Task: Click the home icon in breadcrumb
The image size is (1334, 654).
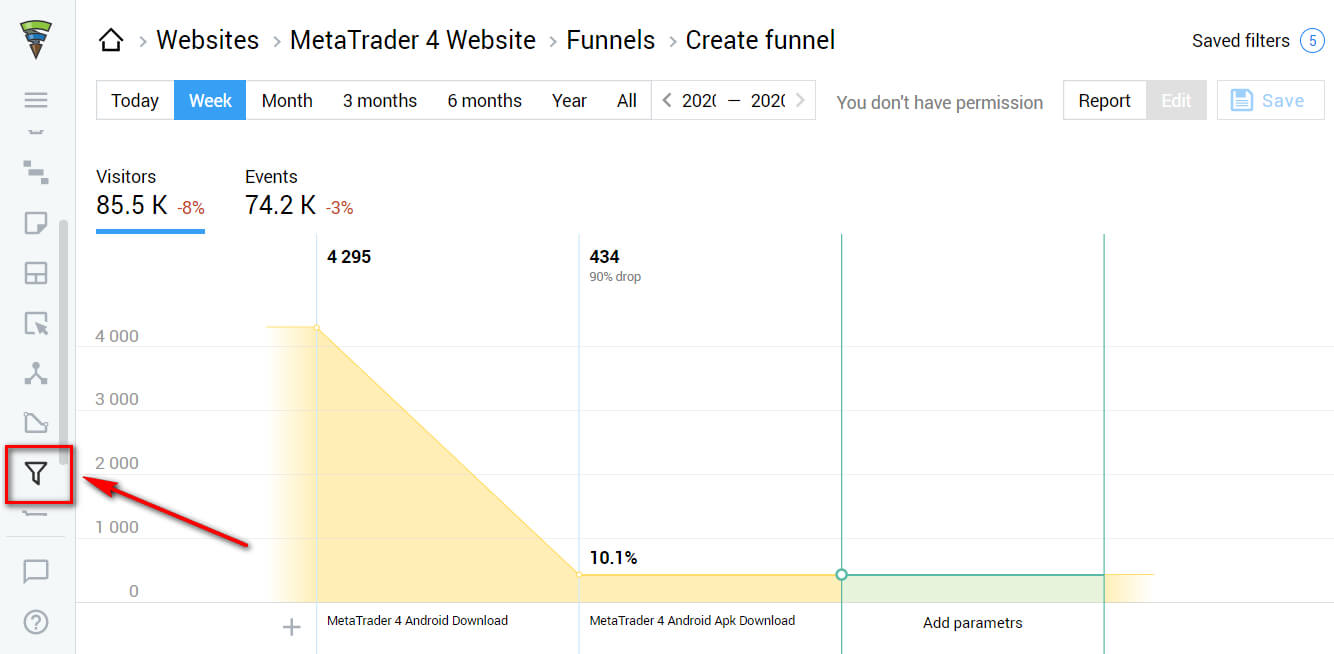Action: coord(111,41)
